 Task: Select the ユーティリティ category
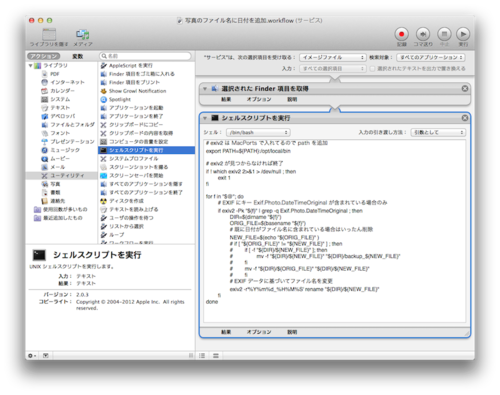[x=67, y=176]
